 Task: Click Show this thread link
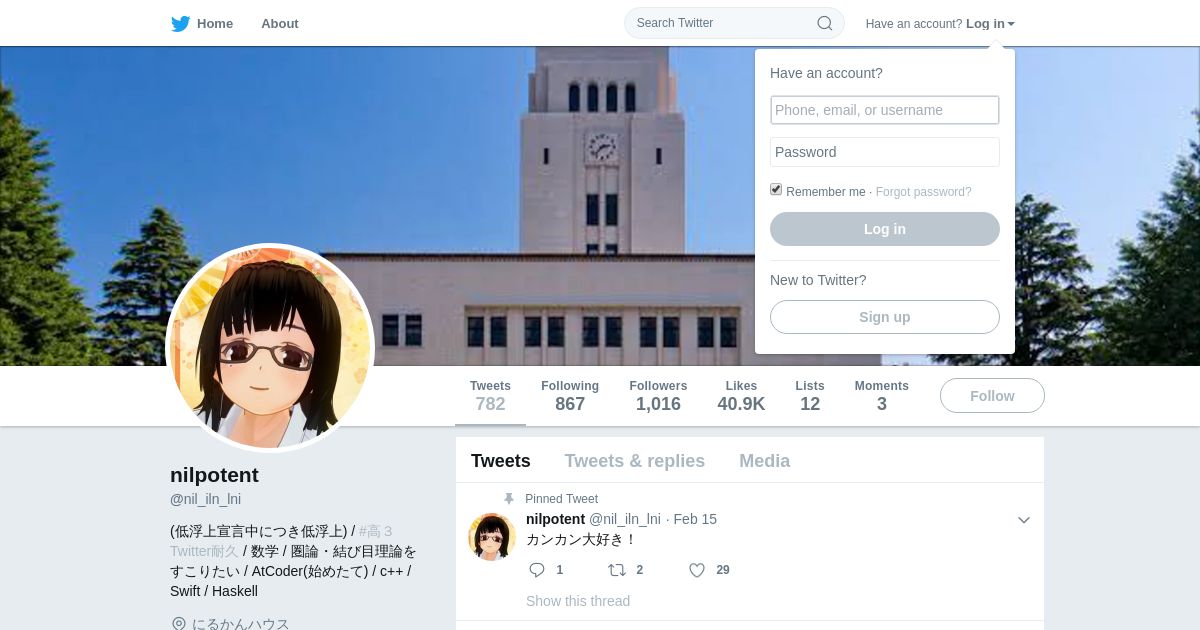click(578, 601)
